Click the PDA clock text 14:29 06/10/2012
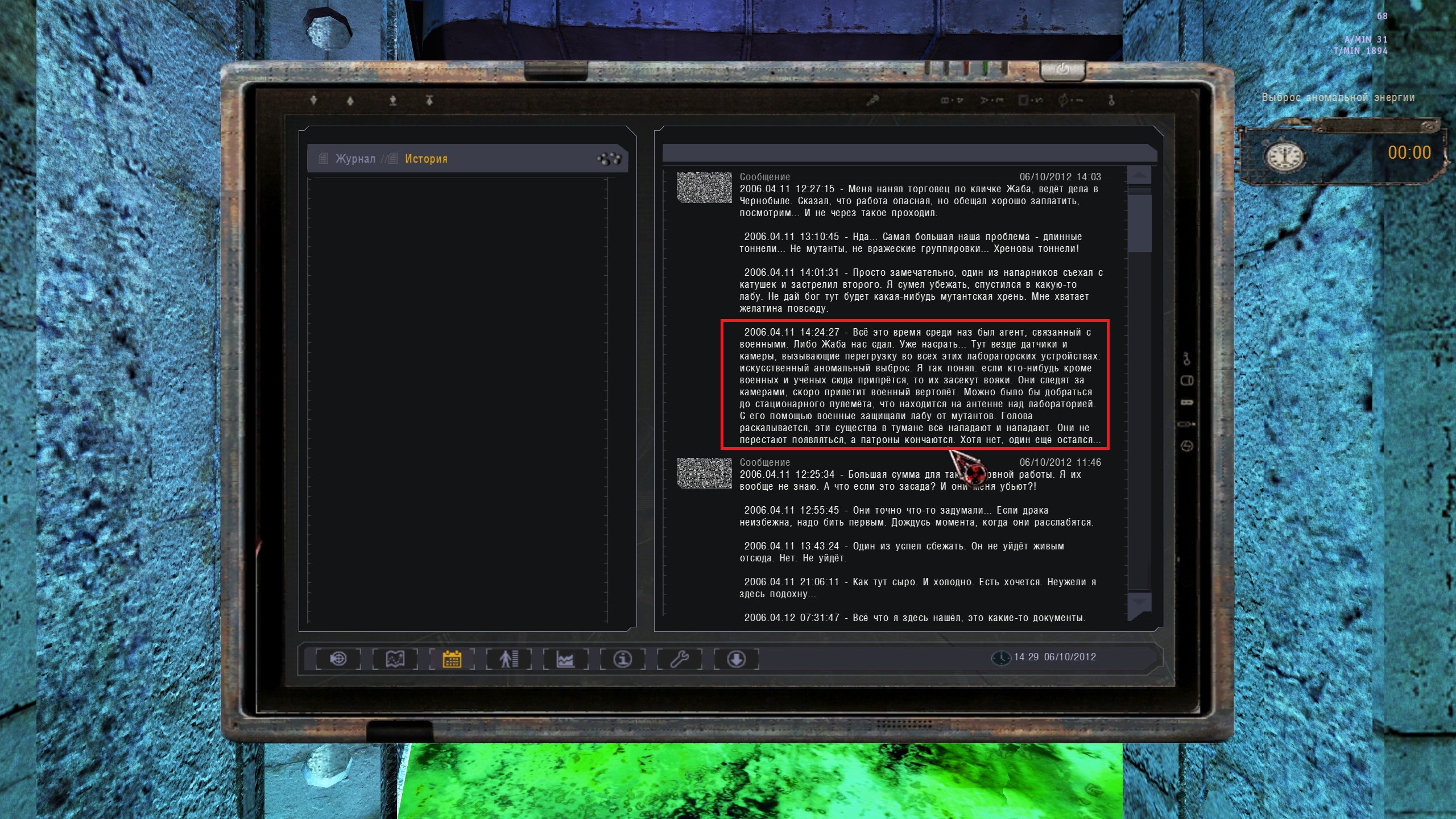This screenshot has width=1456, height=819. click(1055, 657)
